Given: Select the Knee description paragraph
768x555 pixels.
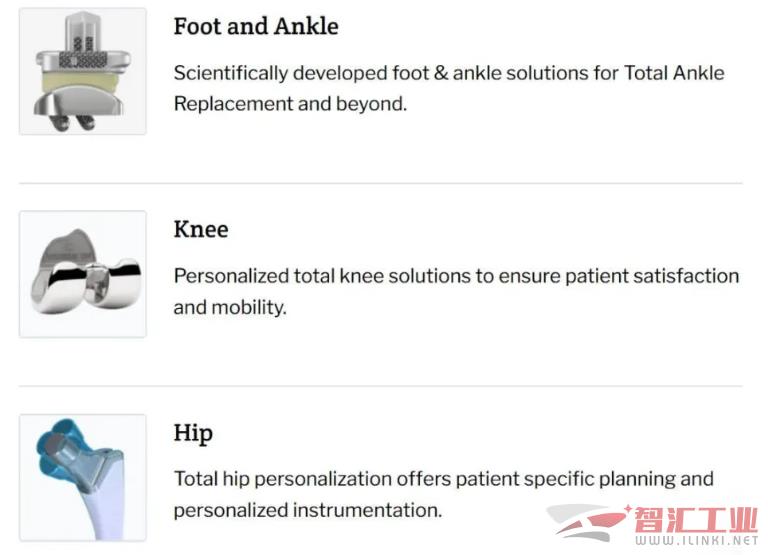Looking at the screenshot, I should pos(456,292).
